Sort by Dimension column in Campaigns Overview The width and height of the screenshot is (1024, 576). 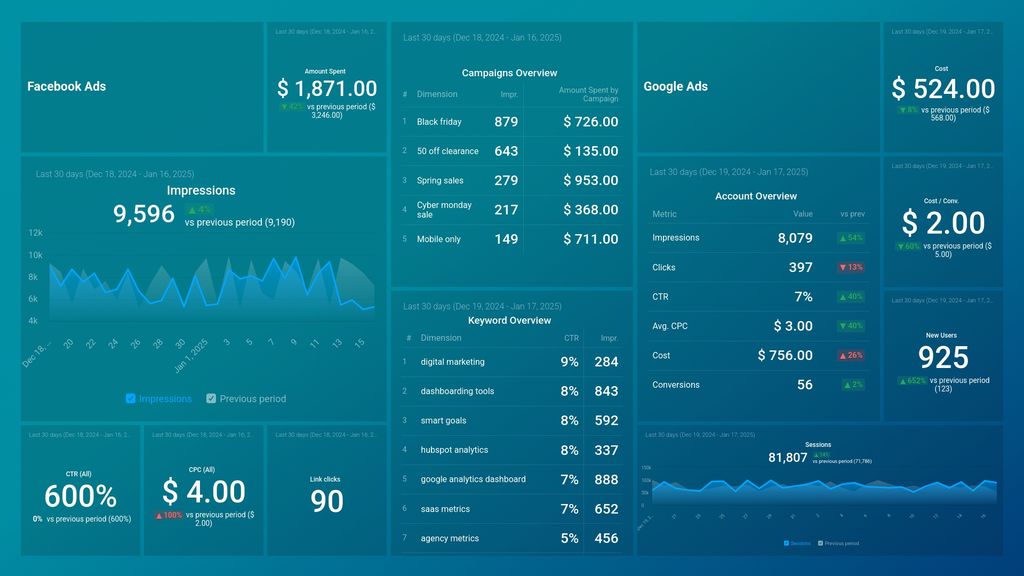(437, 94)
